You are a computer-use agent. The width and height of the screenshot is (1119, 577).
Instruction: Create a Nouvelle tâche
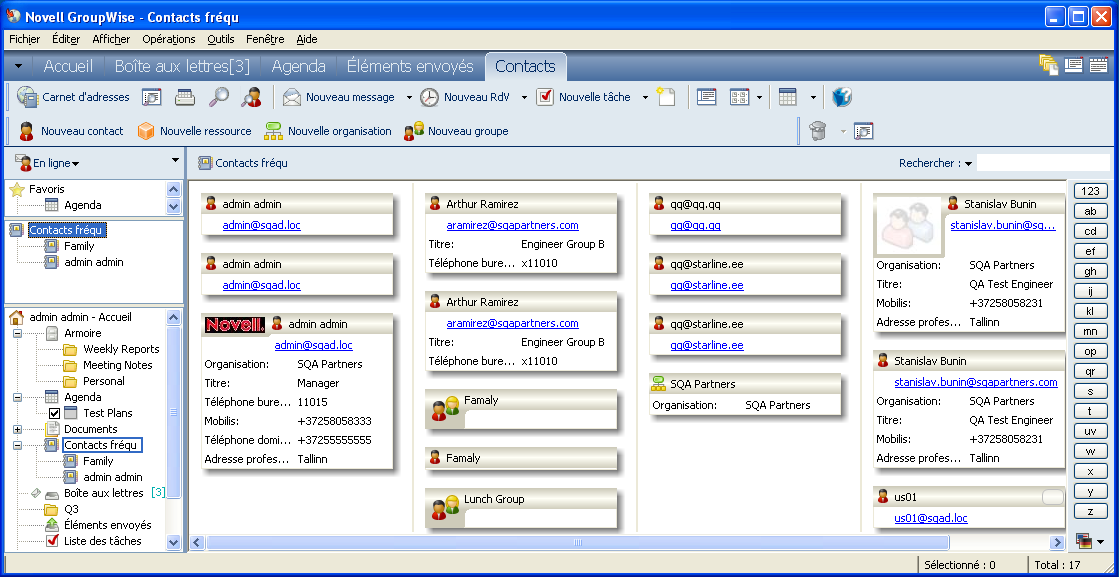point(583,97)
